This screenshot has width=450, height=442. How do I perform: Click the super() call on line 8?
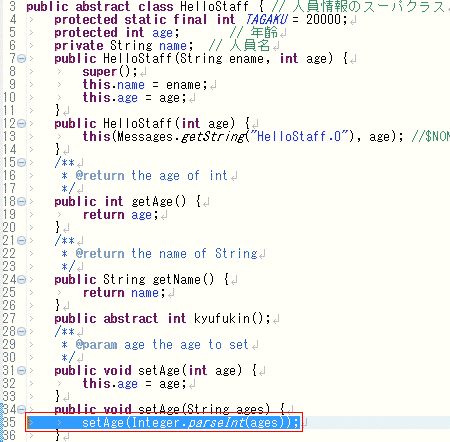(x=110, y=72)
